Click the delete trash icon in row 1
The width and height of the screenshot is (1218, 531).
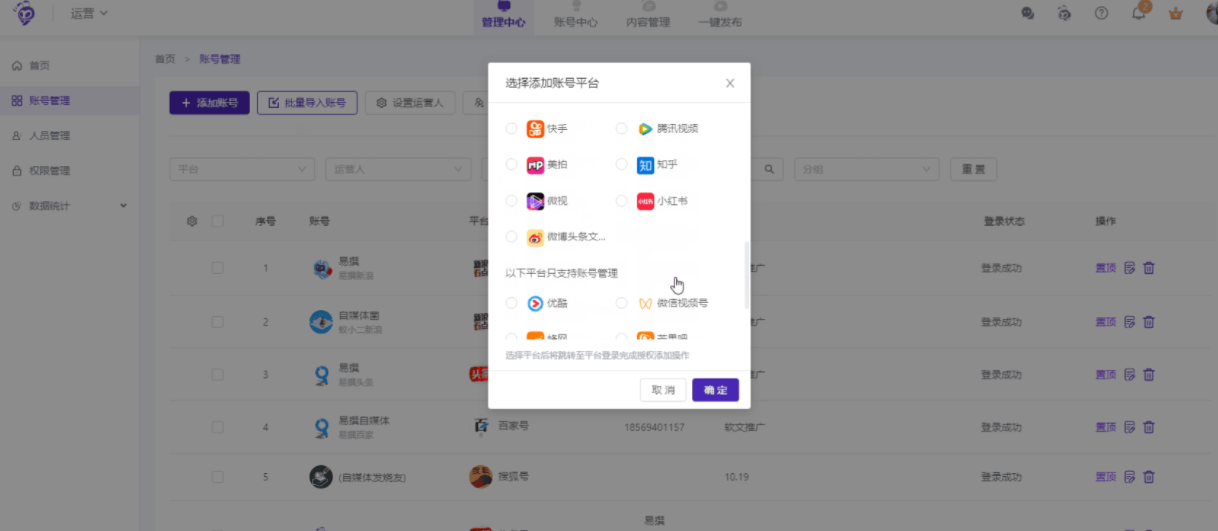coord(1149,268)
